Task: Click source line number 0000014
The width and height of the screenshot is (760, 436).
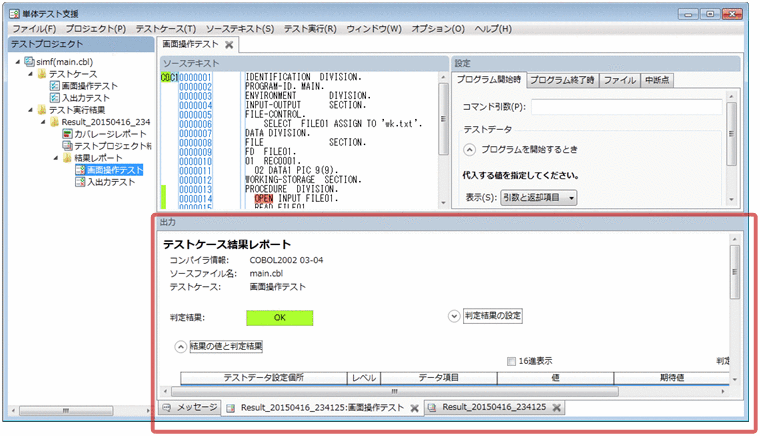Action: pyautogui.click(x=195, y=199)
